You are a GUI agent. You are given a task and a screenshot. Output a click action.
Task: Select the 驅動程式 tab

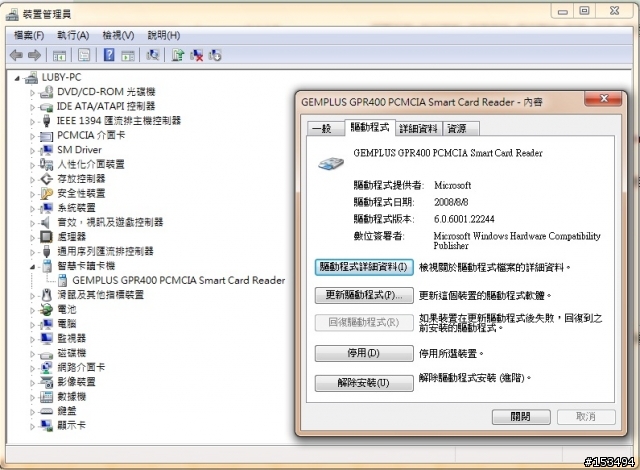(x=369, y=127)
